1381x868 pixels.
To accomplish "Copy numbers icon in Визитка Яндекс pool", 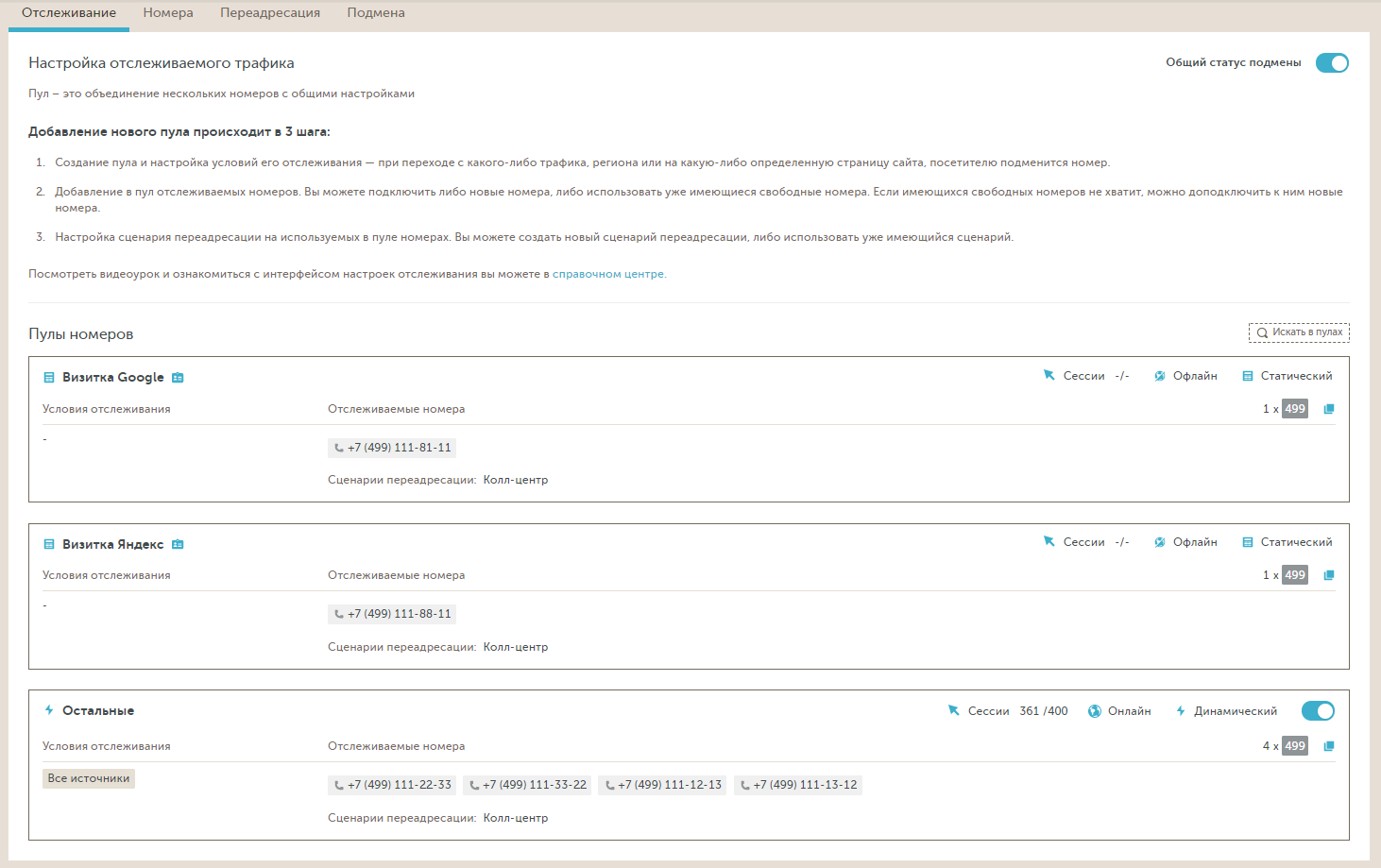I will 1329,575.
